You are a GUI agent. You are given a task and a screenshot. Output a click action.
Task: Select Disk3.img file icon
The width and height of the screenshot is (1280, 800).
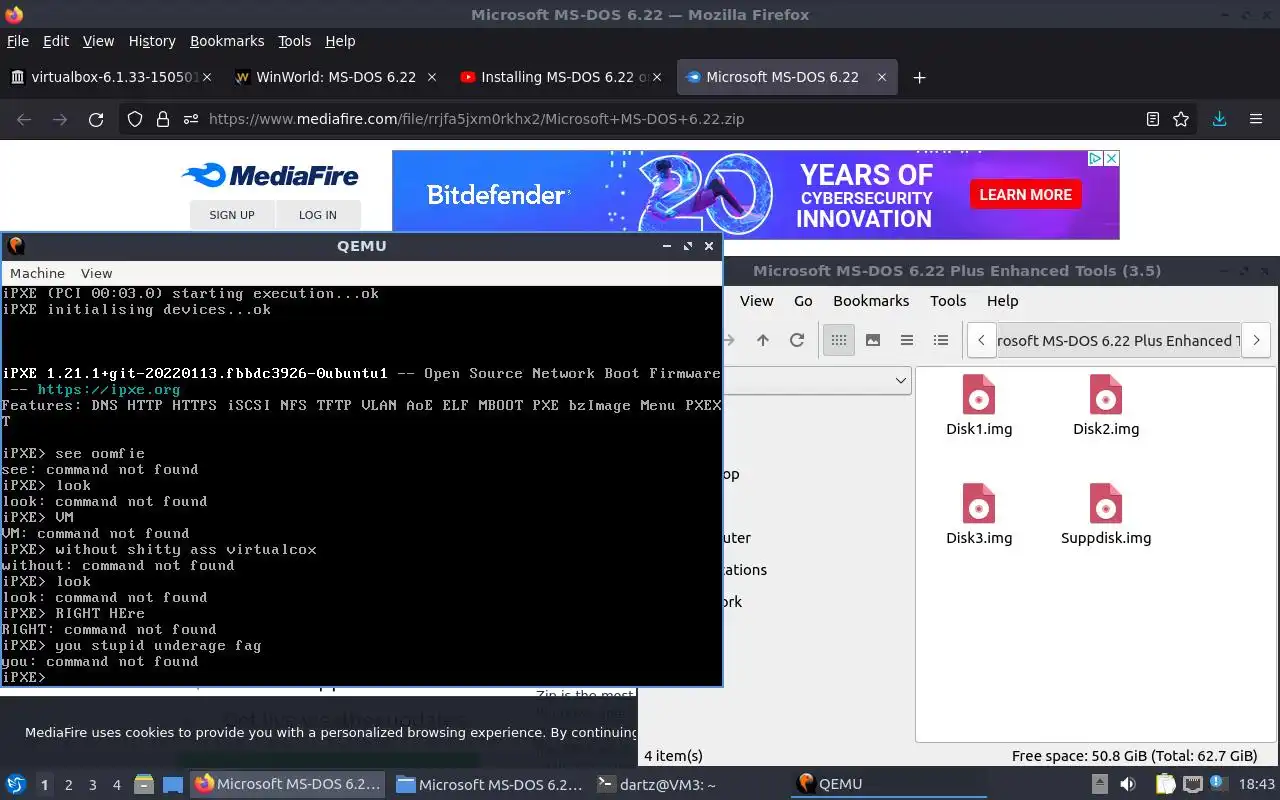pos(979,504)
